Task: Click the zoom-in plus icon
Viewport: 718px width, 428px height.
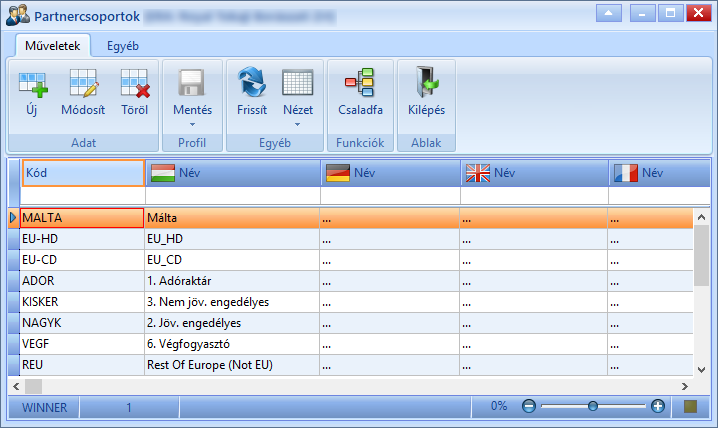Action: click(658, 406)
